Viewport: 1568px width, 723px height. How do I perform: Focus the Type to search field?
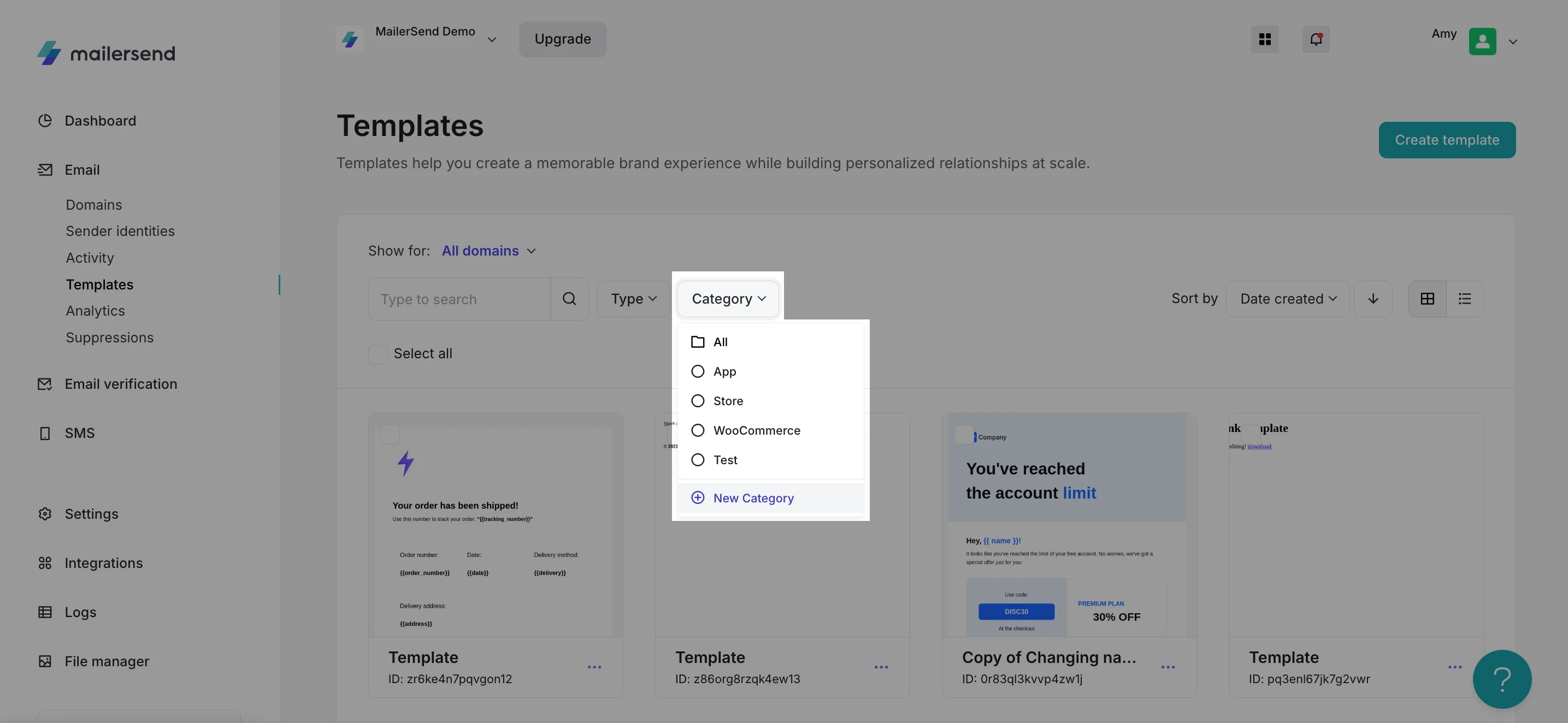coord(459,299)
